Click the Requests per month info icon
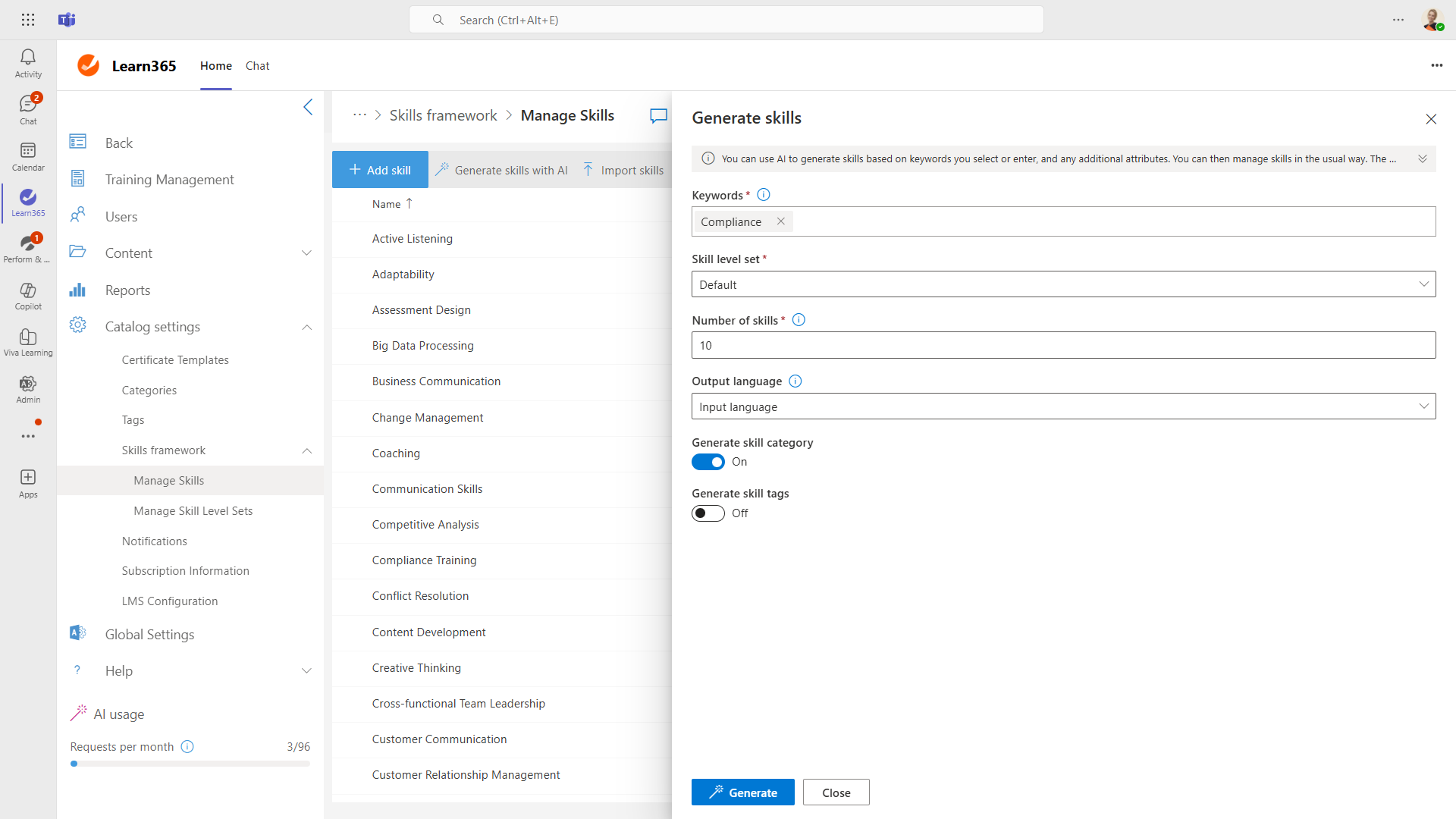Image resolution: width=1456 pixels, height=819 pixels. [187, 747]
